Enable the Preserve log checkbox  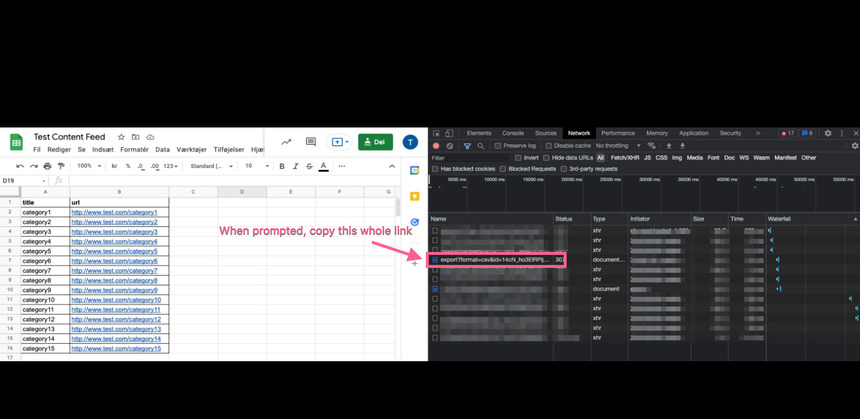[498, 146]
